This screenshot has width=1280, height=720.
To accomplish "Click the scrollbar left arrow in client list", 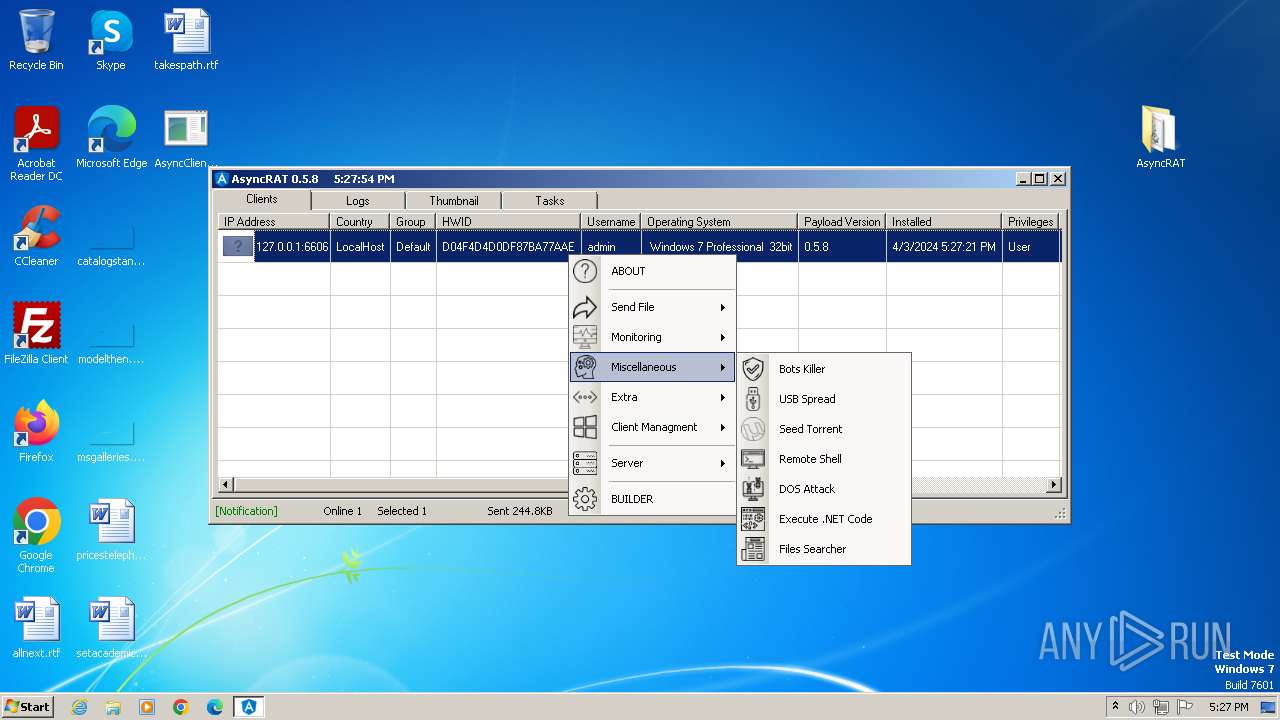I will [226, 485].
